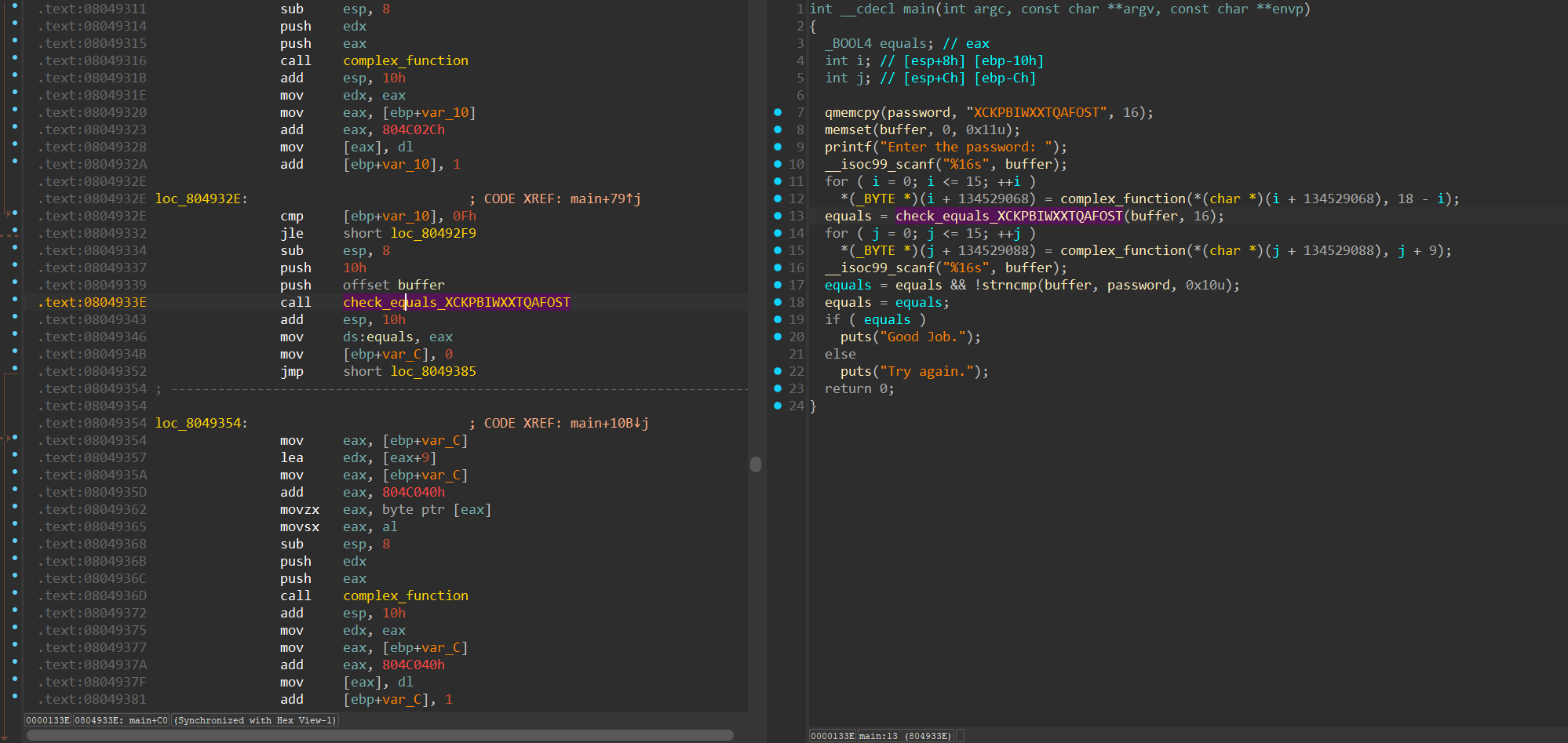
Task: Click __isoc99_scanf call on pseudocode line 10
Action: [x=880, y=164]
